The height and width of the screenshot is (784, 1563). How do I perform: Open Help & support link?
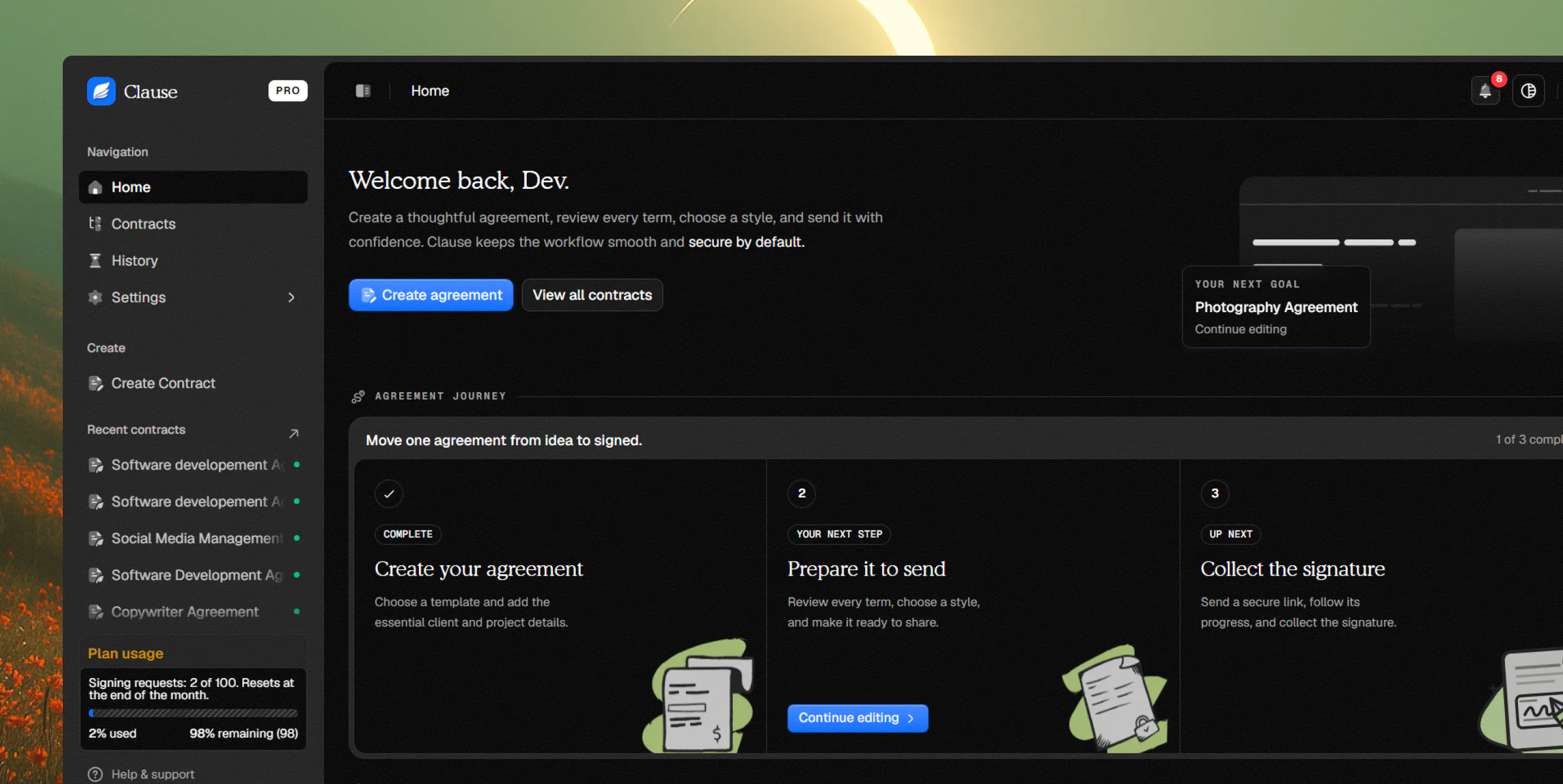(x=153, y=775)
